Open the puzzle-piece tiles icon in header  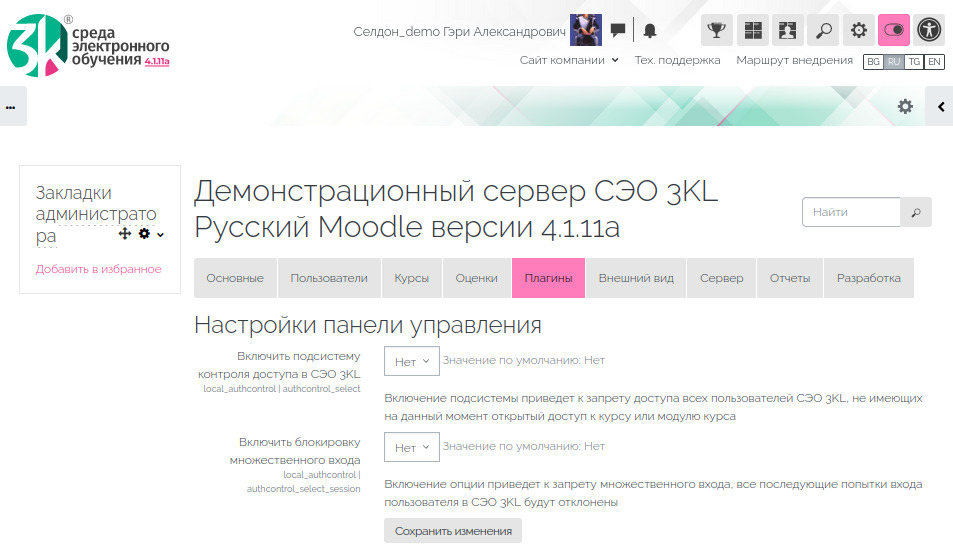[x=788, y=30]
